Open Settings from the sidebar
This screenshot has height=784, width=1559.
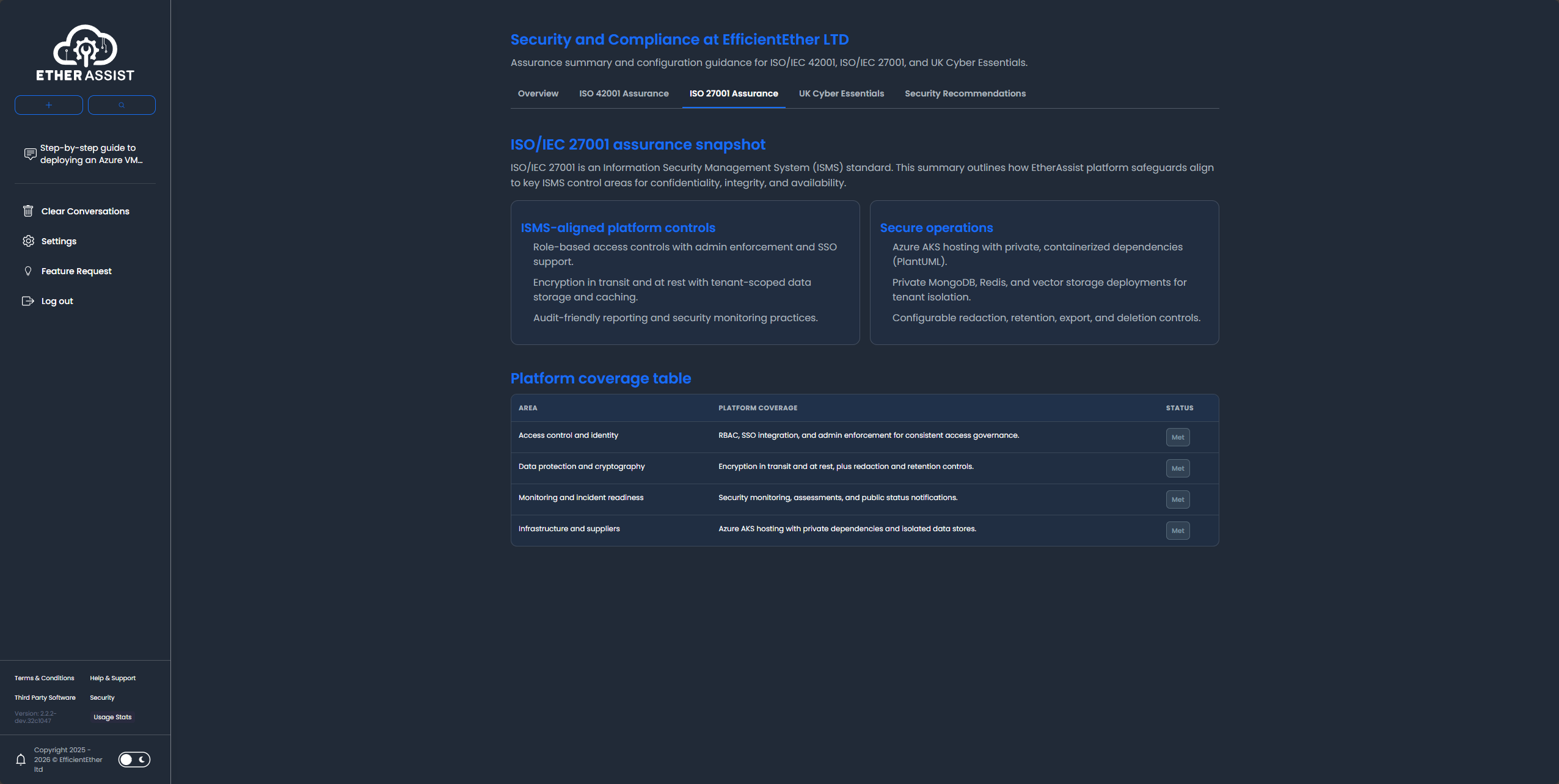tap(59, 241)
